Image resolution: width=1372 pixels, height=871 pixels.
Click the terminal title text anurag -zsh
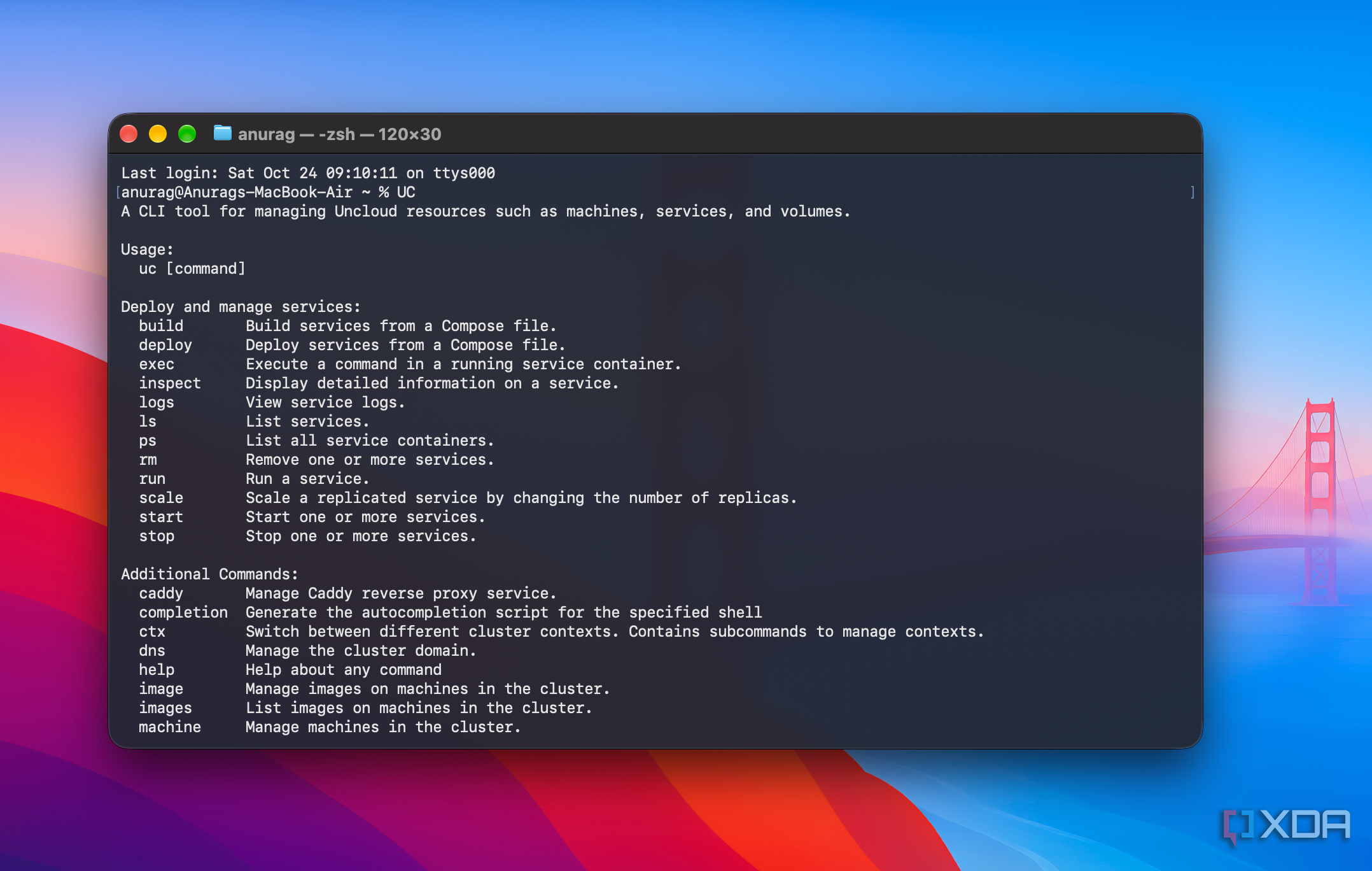pyautogui.click(x=339, y=134)
